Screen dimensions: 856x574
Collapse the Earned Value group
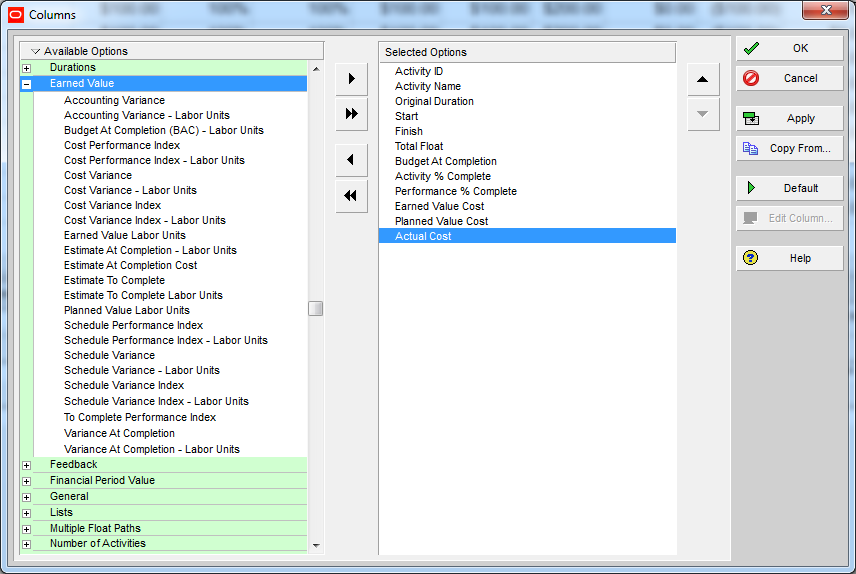[x=27, y=85]
